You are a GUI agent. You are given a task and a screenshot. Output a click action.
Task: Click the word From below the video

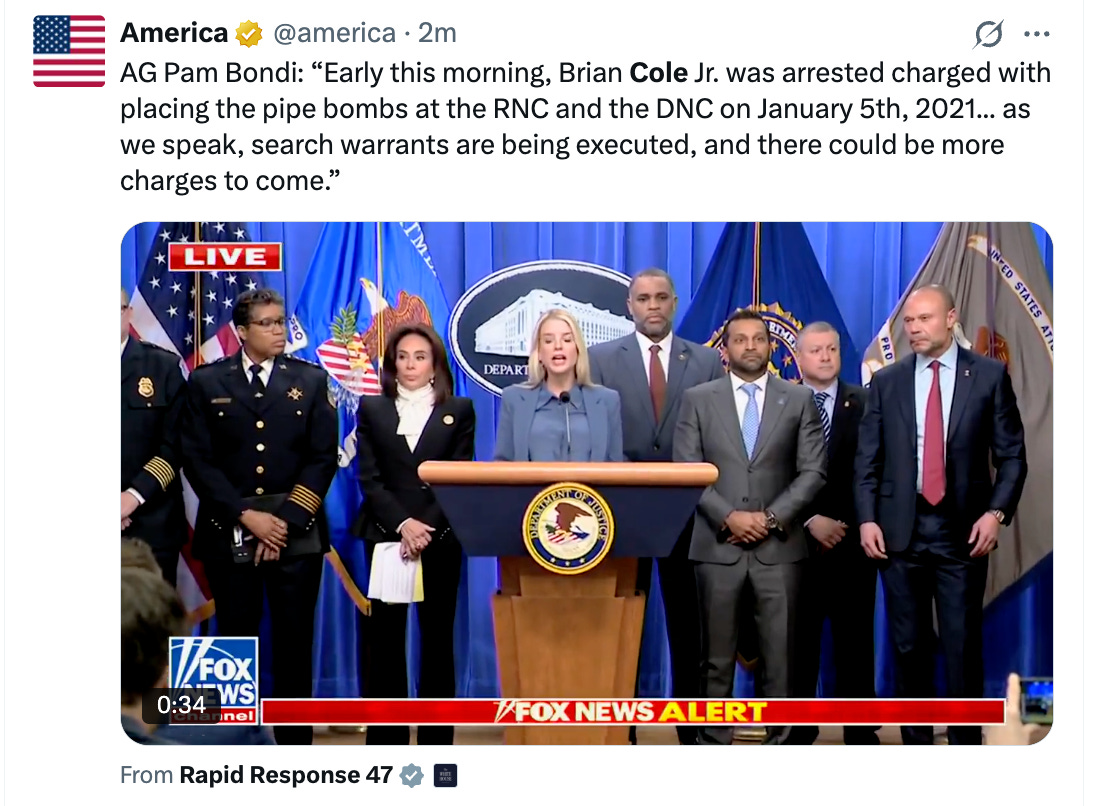(147, 775)
